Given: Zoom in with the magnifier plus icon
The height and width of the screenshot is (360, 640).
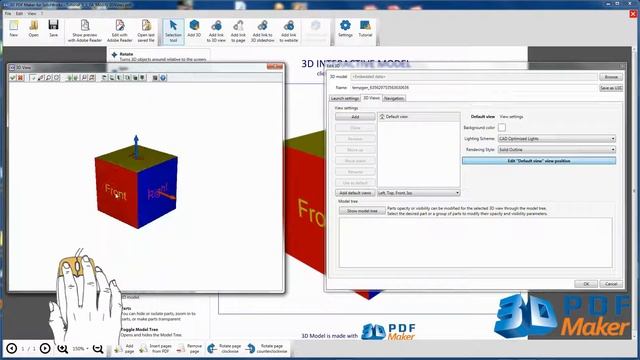Looking at the screenshot, I should [62, 349].
